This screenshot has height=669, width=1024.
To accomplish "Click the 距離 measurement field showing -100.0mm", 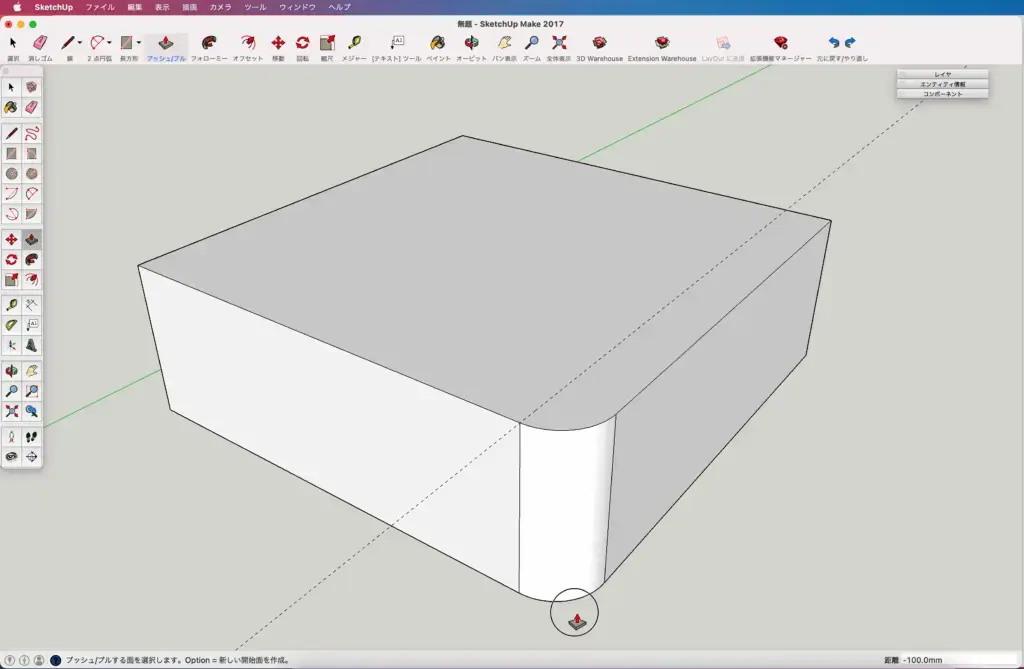I will [959, 660].
